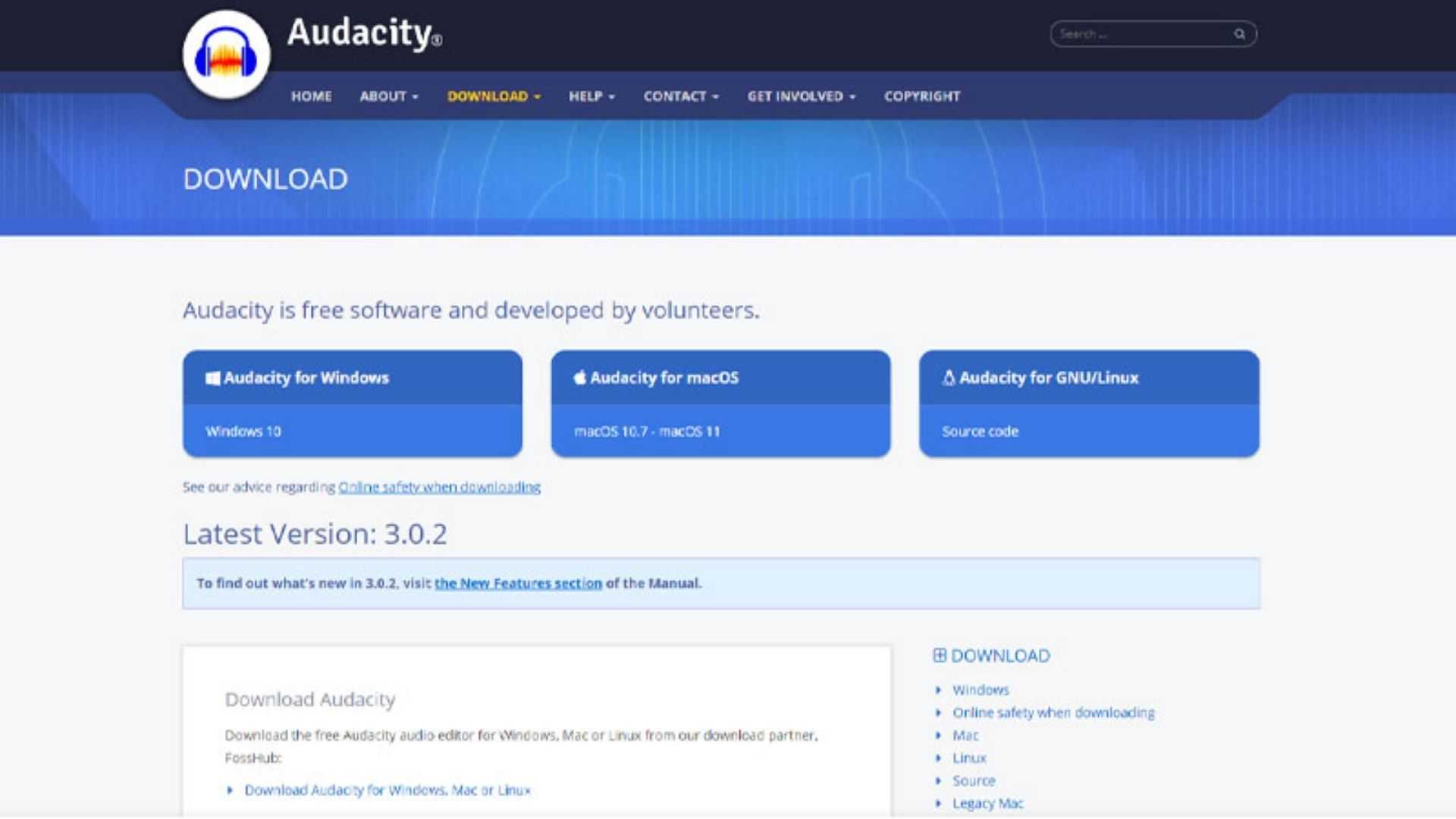Image resolution: width=1456 pixels, height=819 pixels.
Task: Open Online safety when downloading link
Action: [x=439, y=487]
